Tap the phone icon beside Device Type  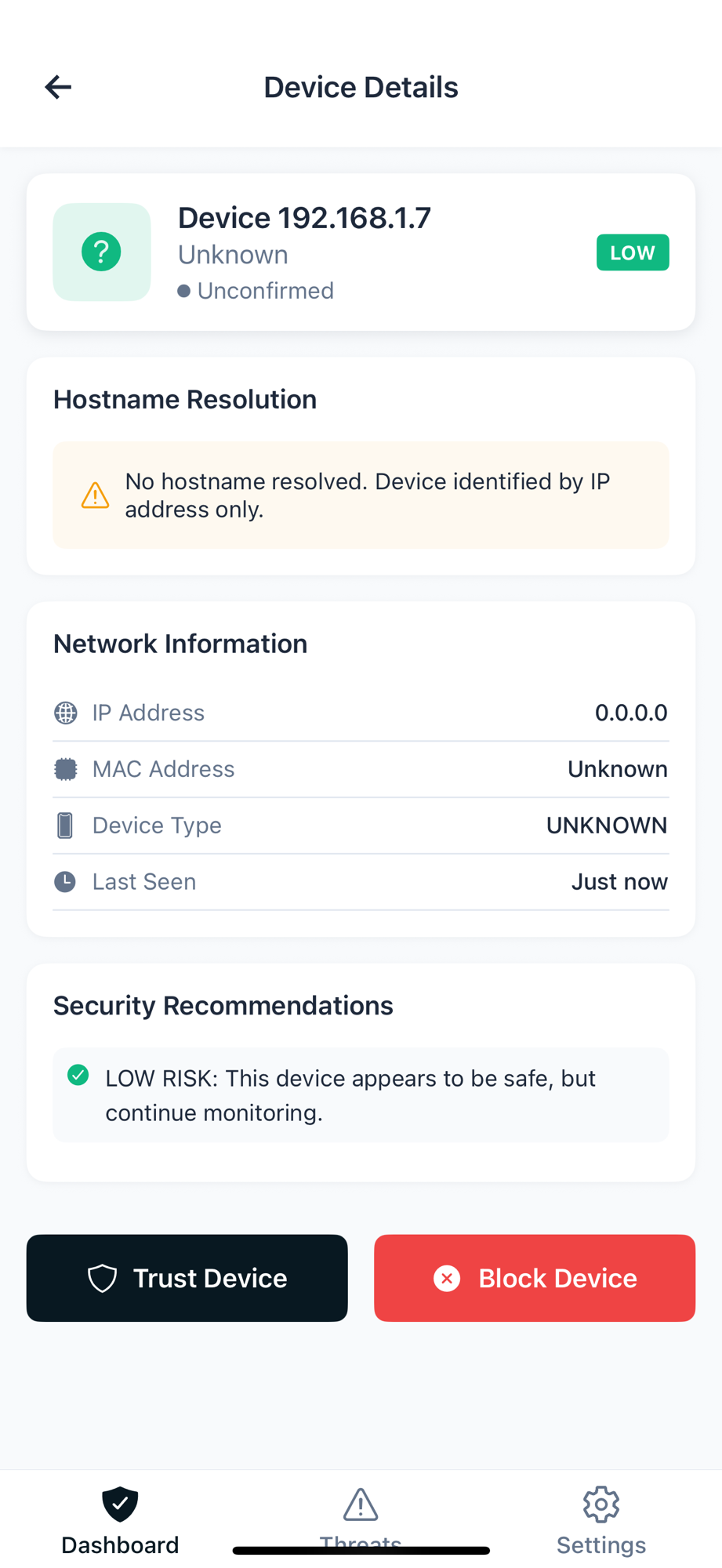coord(65,826)
